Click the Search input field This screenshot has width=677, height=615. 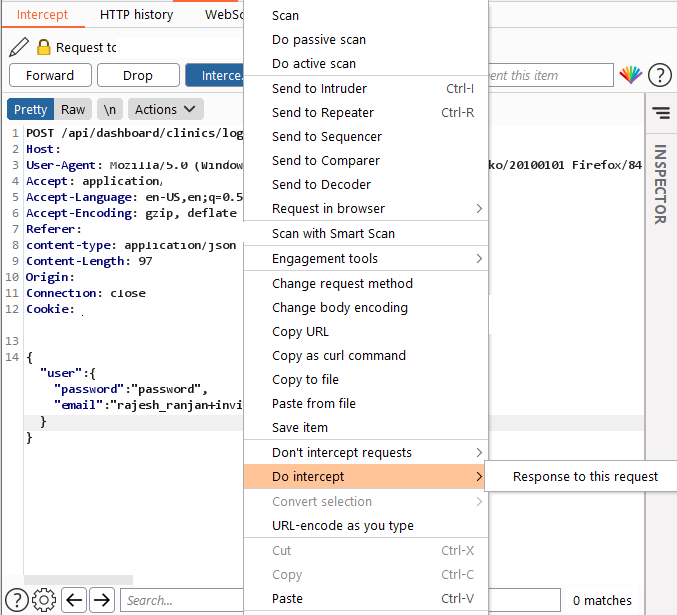click(x=182, y=600)
